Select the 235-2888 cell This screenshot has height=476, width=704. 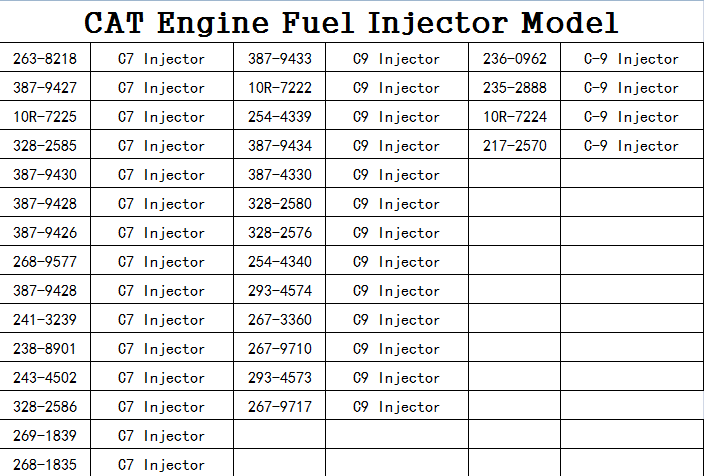pyautogui.click(x=515, y=88)
